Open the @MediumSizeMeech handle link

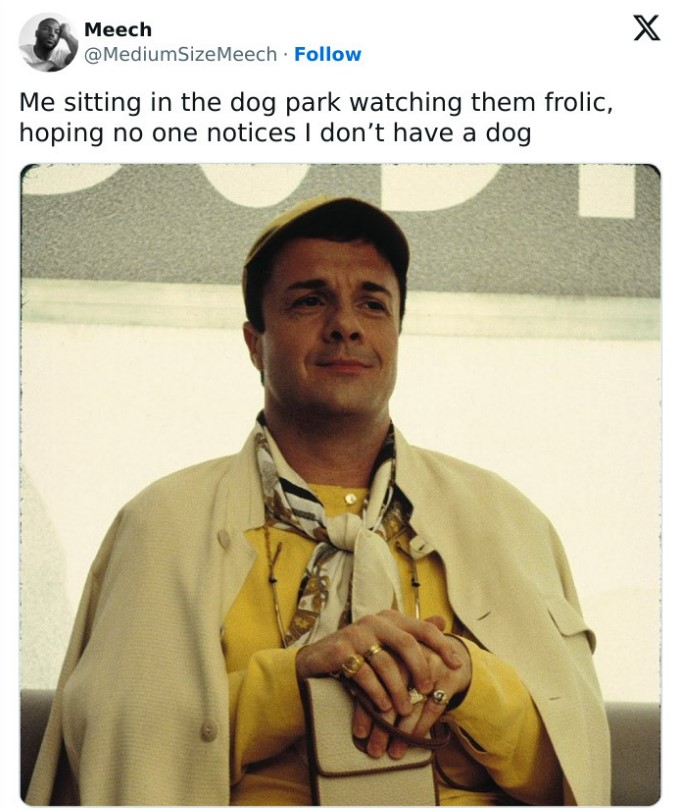pyautogui.click(x=180, y=54)
